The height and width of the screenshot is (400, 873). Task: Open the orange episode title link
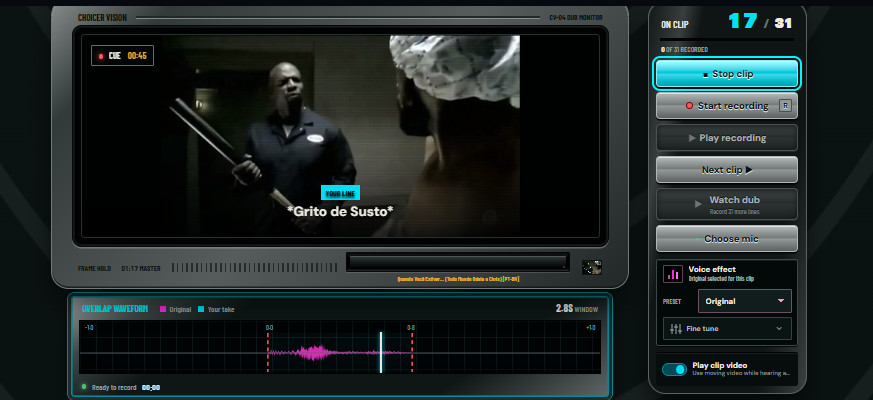pos(458,279)
